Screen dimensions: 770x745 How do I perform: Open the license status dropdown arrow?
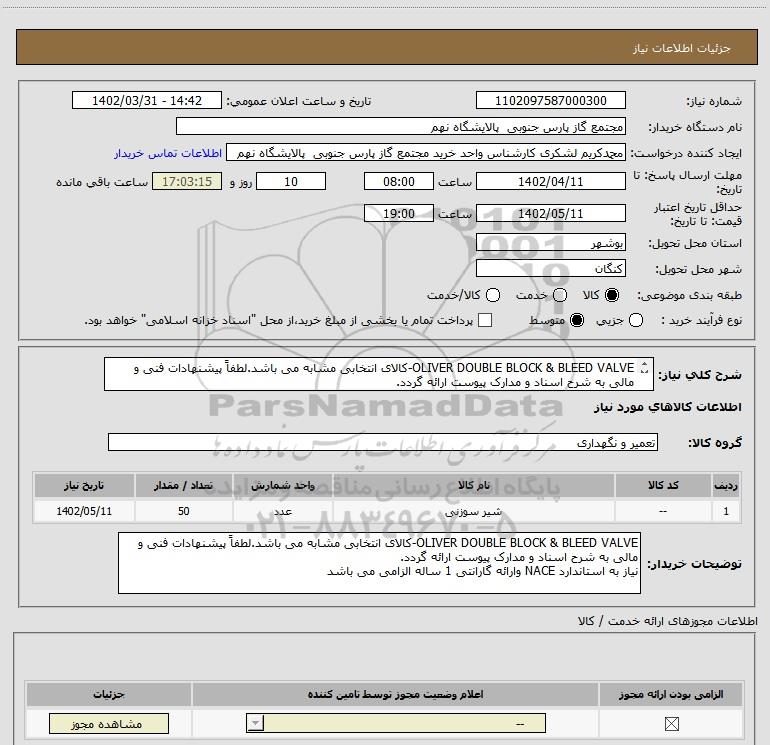click(x=255, y=723)
